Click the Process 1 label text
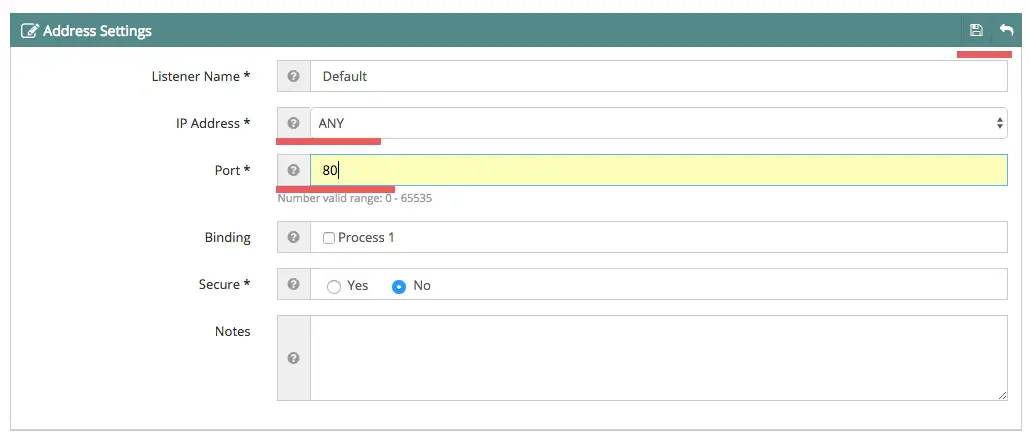This screenshot has width=1030, height=441. click(366, 237)
